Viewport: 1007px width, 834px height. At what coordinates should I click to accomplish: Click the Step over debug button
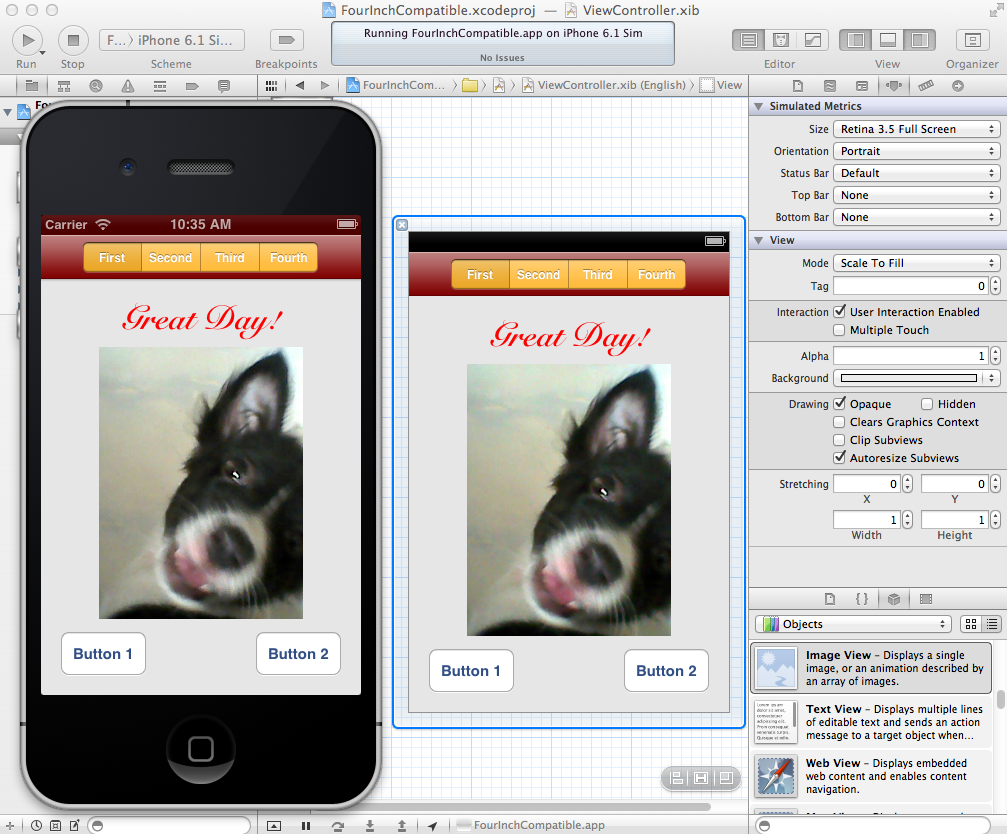point(338,826)
